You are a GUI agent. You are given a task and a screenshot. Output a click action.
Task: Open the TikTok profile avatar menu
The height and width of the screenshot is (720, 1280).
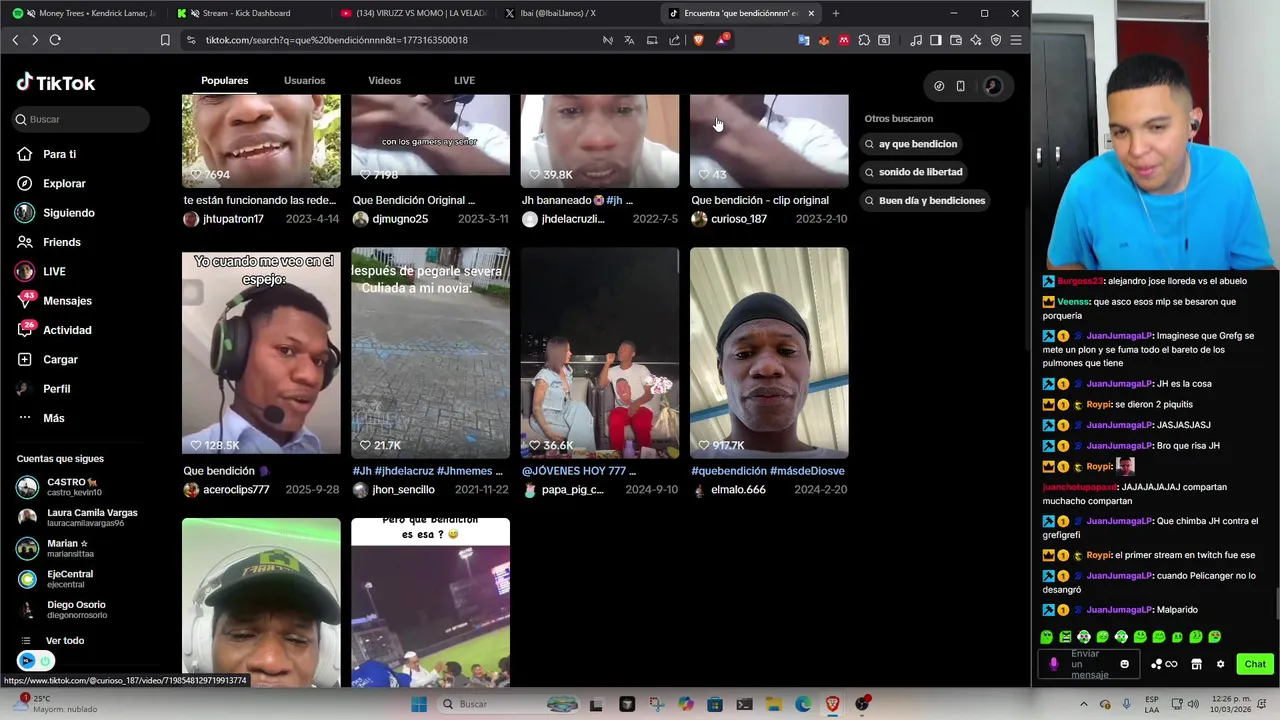(x=992, y=86)
